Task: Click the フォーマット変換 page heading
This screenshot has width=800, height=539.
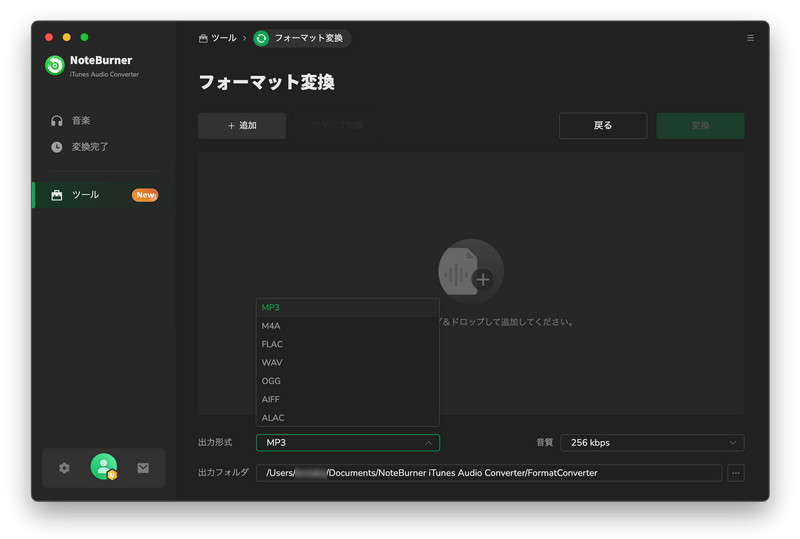Action: click(266, 82)
